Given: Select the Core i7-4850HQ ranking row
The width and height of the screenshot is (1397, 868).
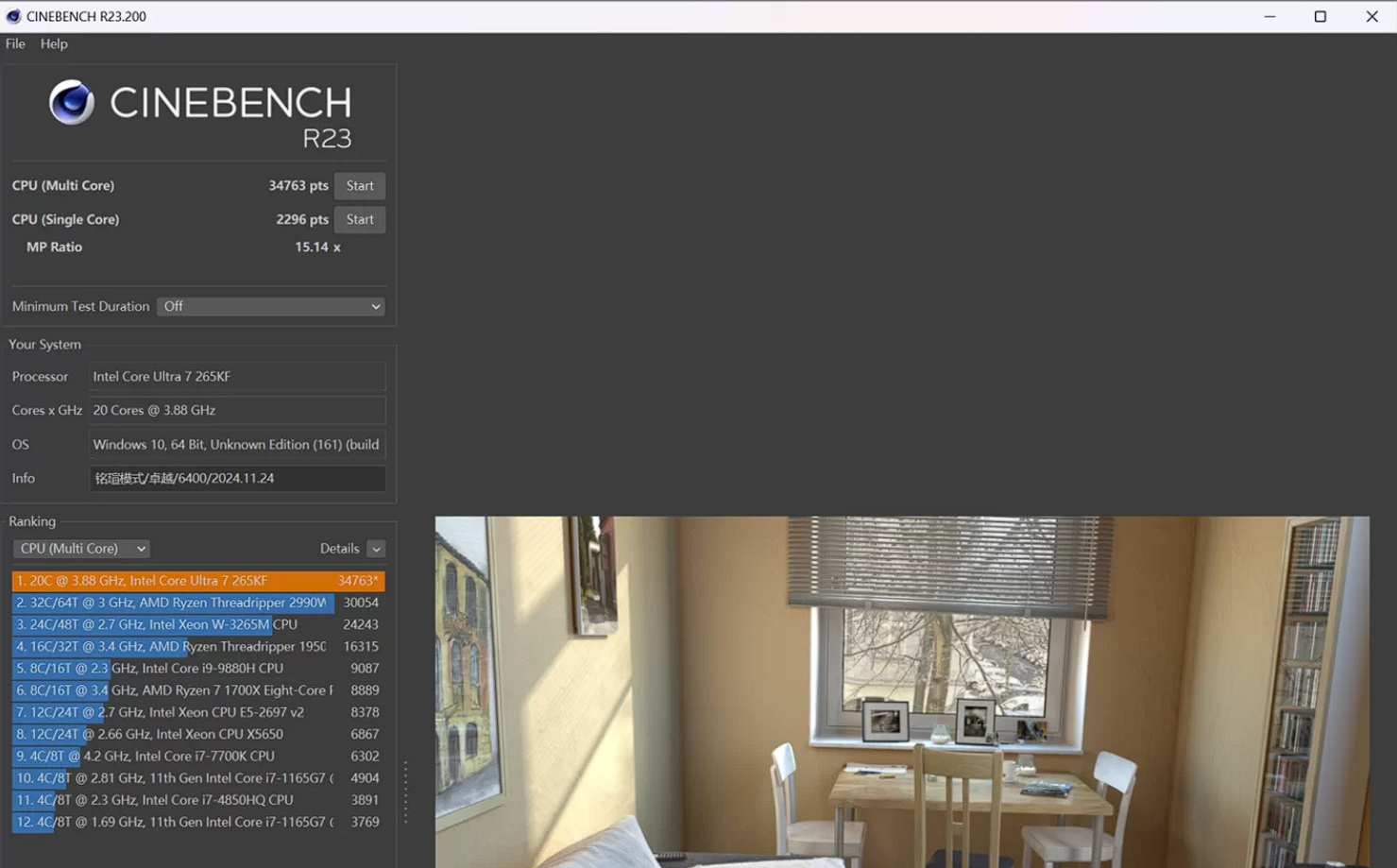Looking at the screenshot, I should click(198, 800).
